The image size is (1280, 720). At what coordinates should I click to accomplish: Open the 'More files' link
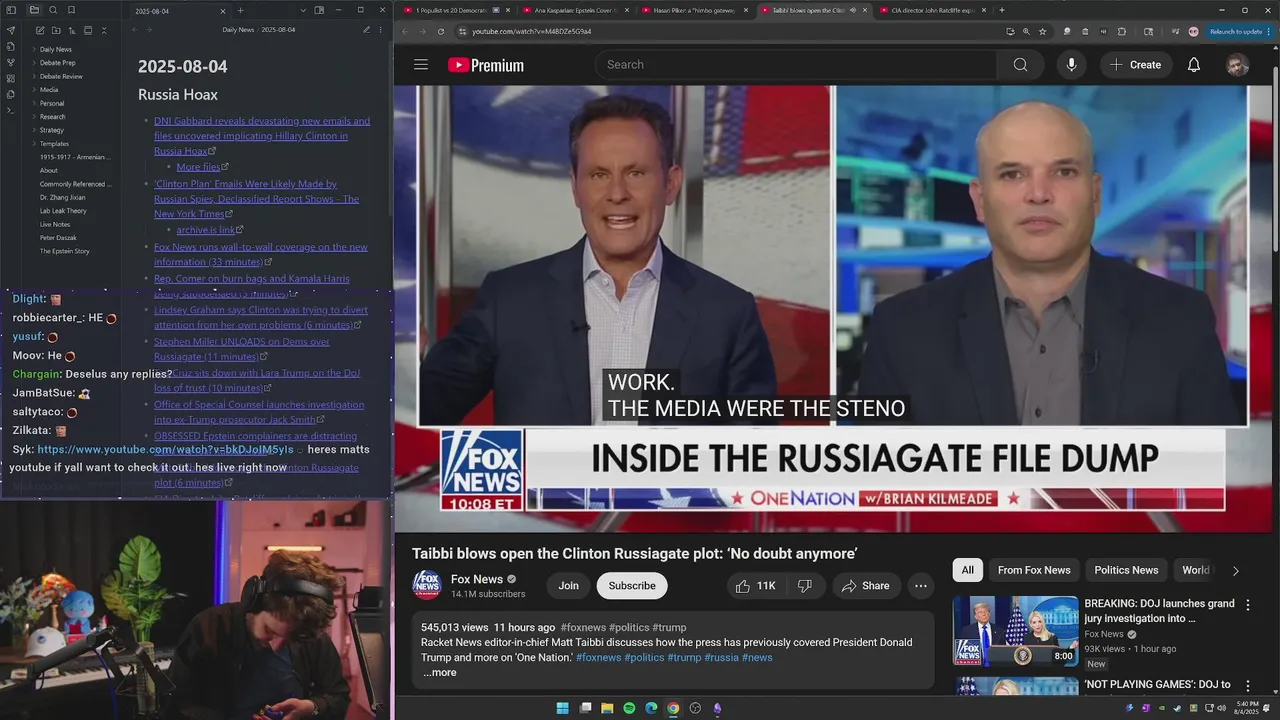pyautogui.click(x=198, y=167)
